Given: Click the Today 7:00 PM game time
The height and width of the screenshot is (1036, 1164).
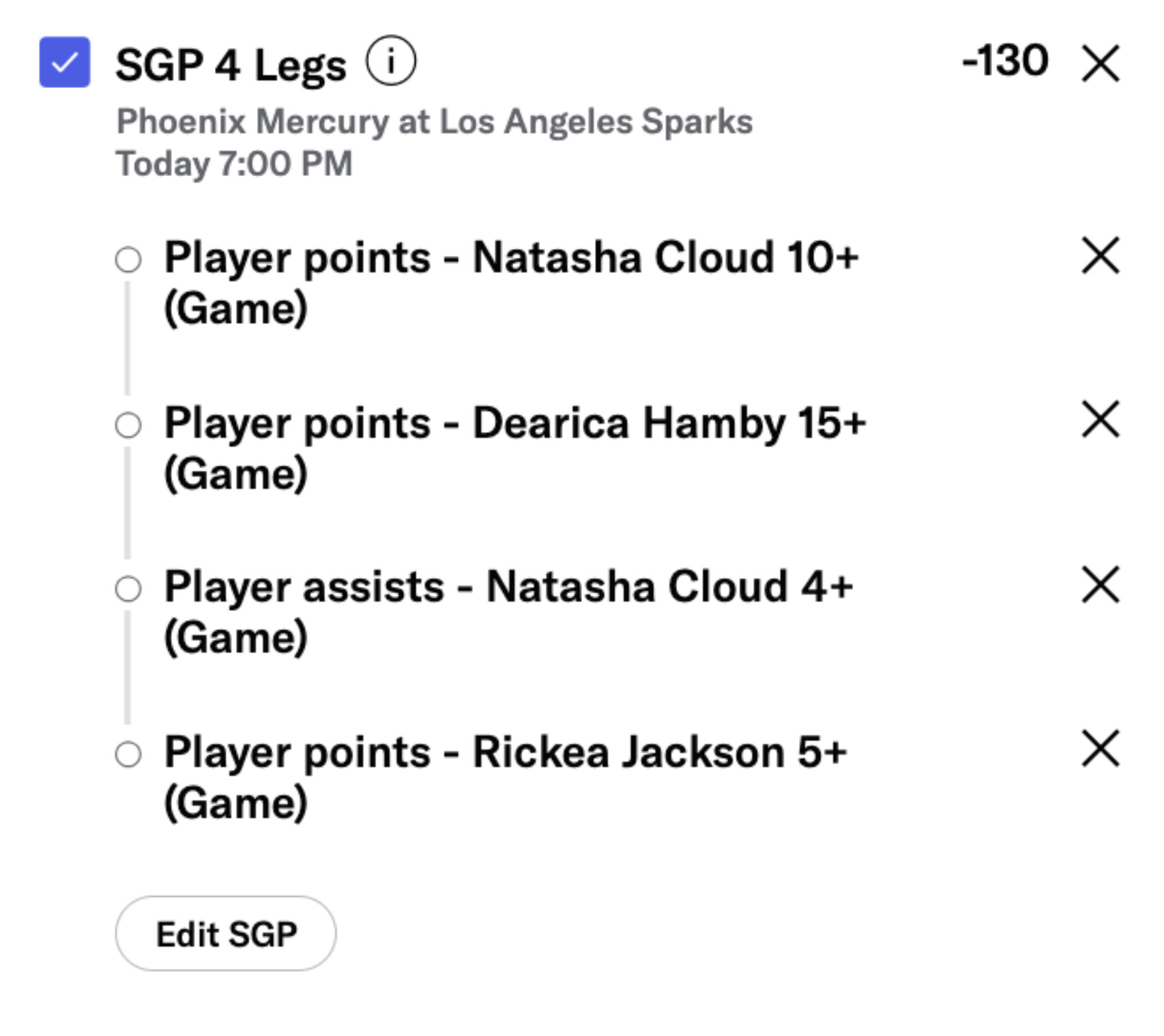Looking at the screenshot, I should [234, 164].
